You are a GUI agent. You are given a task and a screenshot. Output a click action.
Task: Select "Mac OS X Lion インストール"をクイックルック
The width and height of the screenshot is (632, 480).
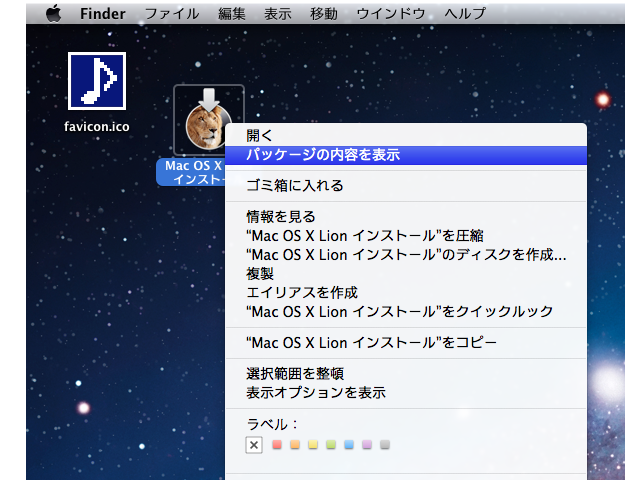(x=406, y=312)
